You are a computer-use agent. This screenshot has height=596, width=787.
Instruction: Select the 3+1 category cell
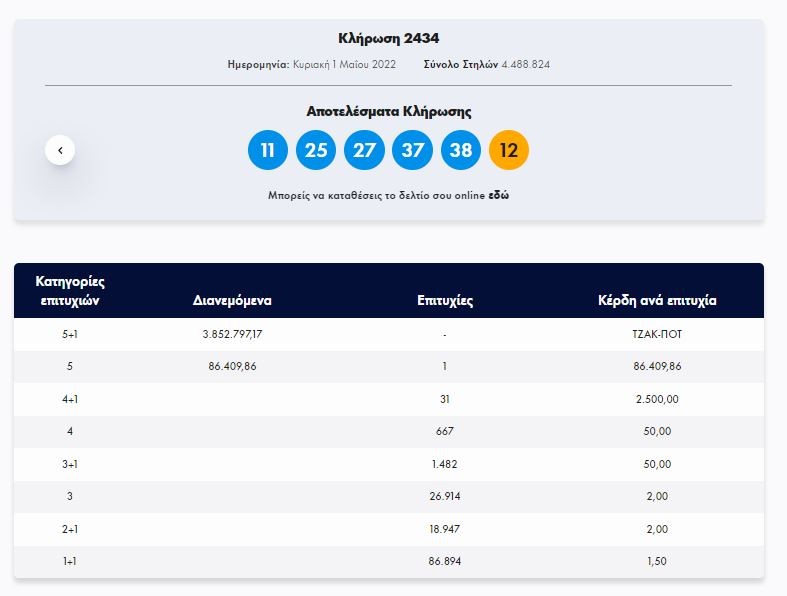(x=70, y=464)
